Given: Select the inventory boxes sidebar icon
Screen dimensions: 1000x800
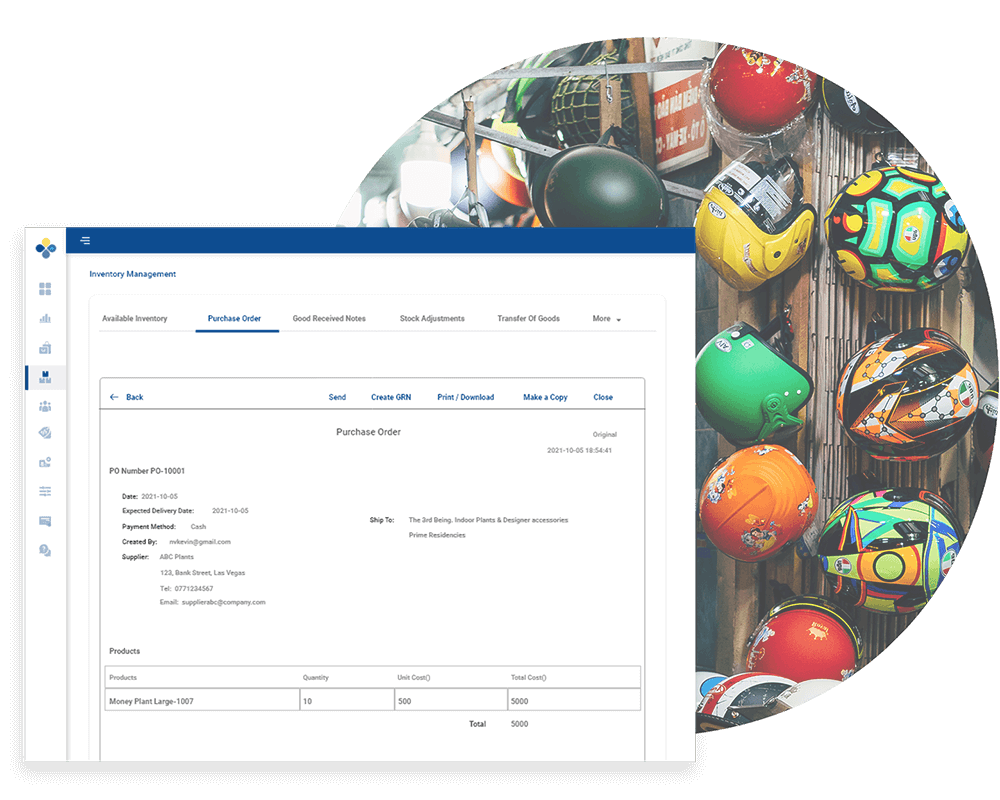Looking at the screenshot, I should pyautogui.click(x=45, y=377).
